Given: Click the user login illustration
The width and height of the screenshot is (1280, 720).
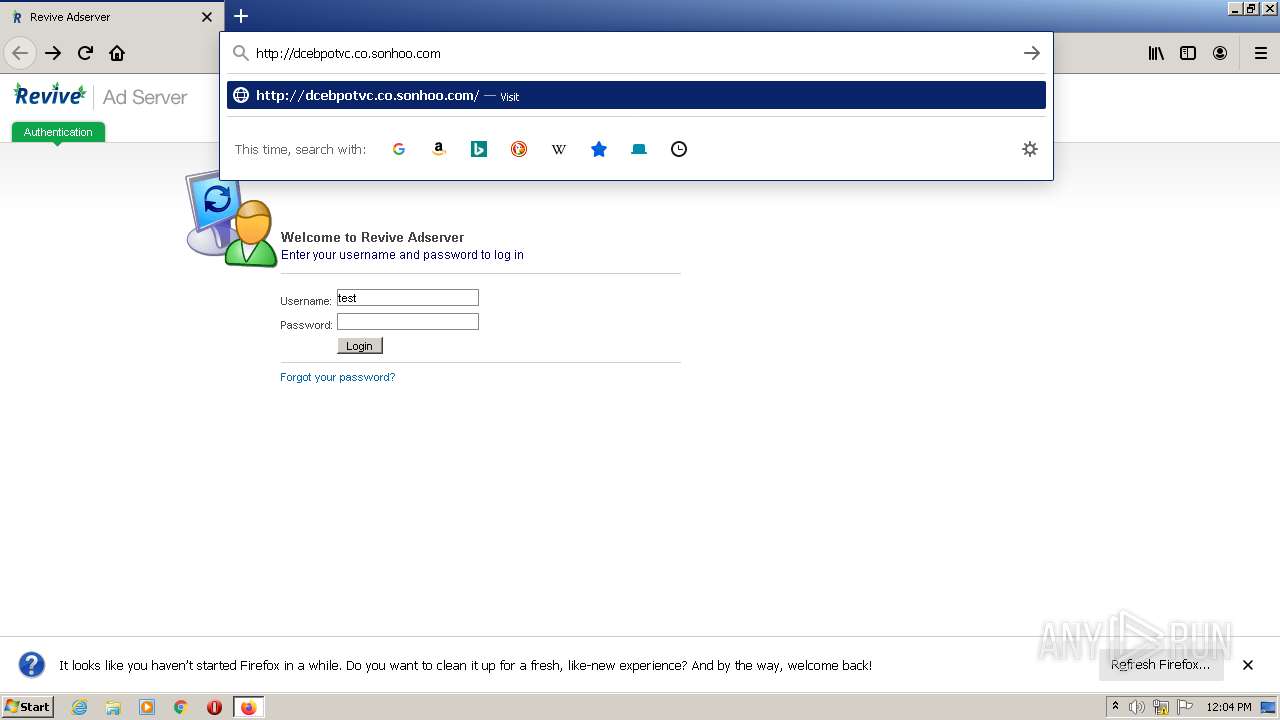Looking at the screenshot, I should 231,220.
